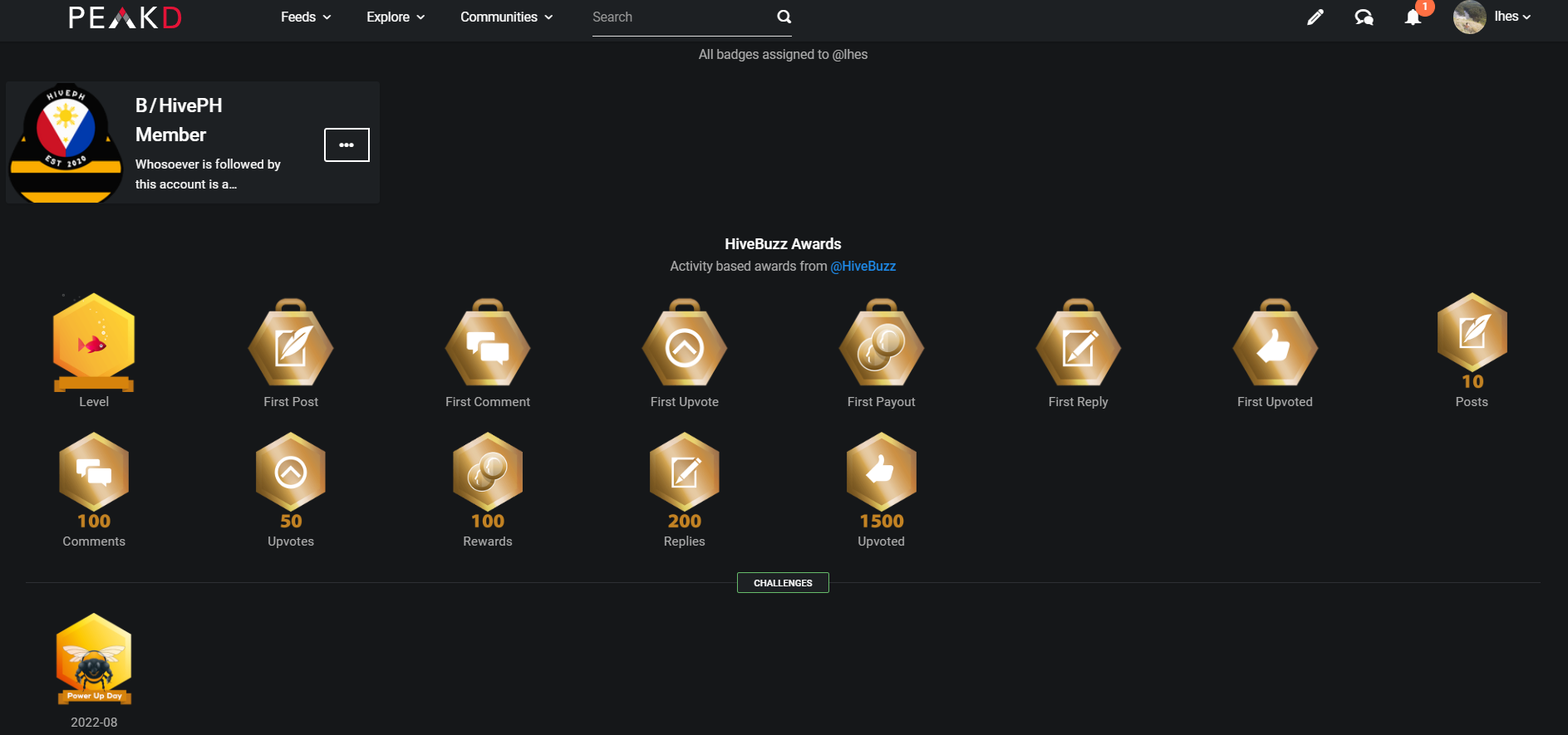Click the three-dots badge options button
This screenshot has width=1568, height=735.
pyautogui.click(x=347, y=145)
